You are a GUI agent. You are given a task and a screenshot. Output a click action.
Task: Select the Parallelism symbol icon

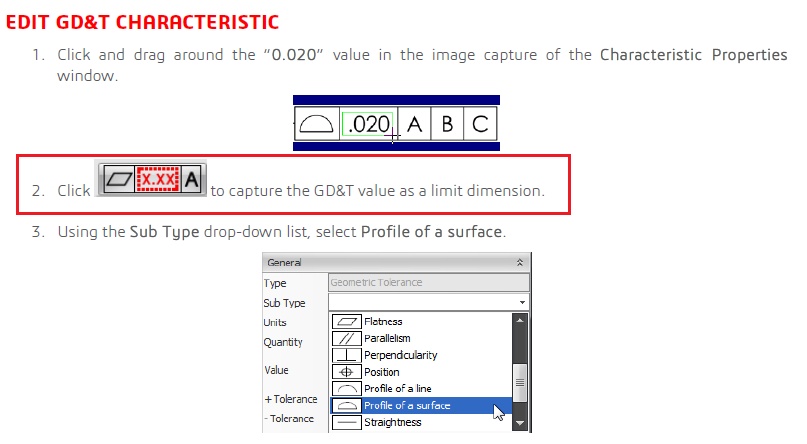pyautogui.click(x=346, y=339)
